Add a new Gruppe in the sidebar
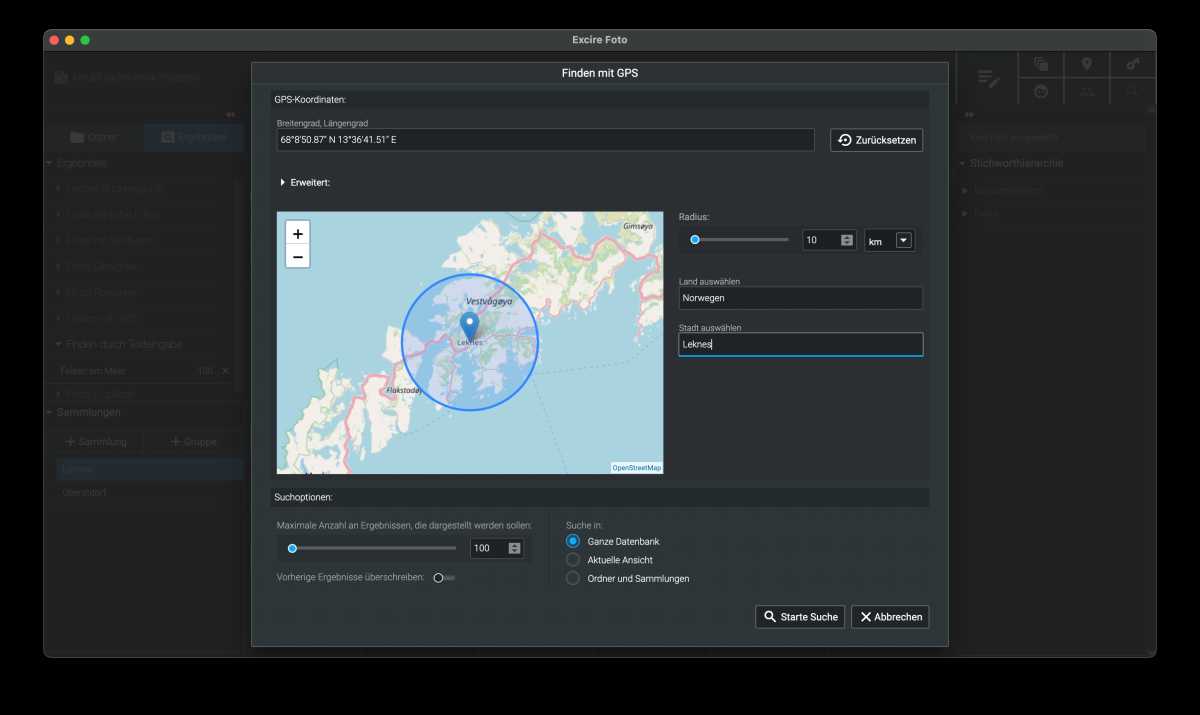 193,442
